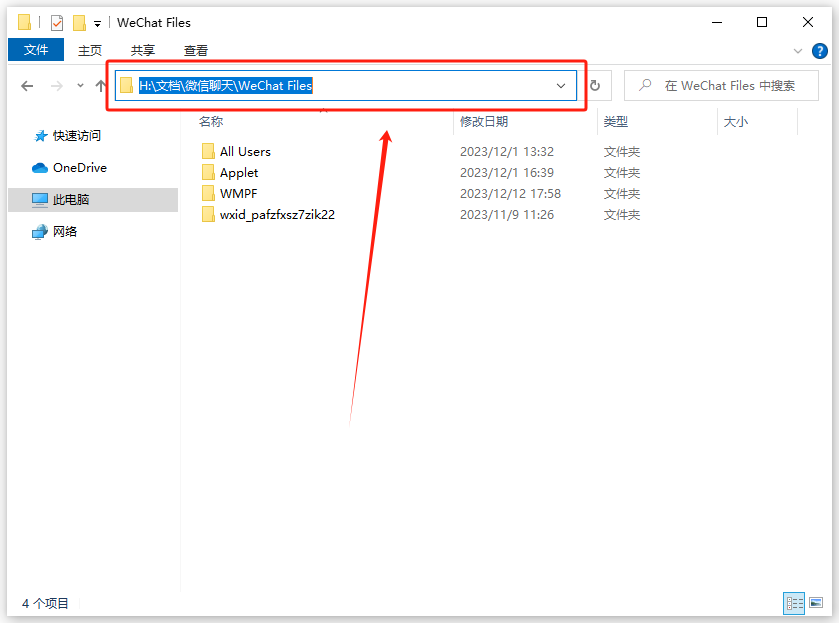Click the Properties quick access icon
The width and height of the screenshot is (839, 623).
coord(57,22)
